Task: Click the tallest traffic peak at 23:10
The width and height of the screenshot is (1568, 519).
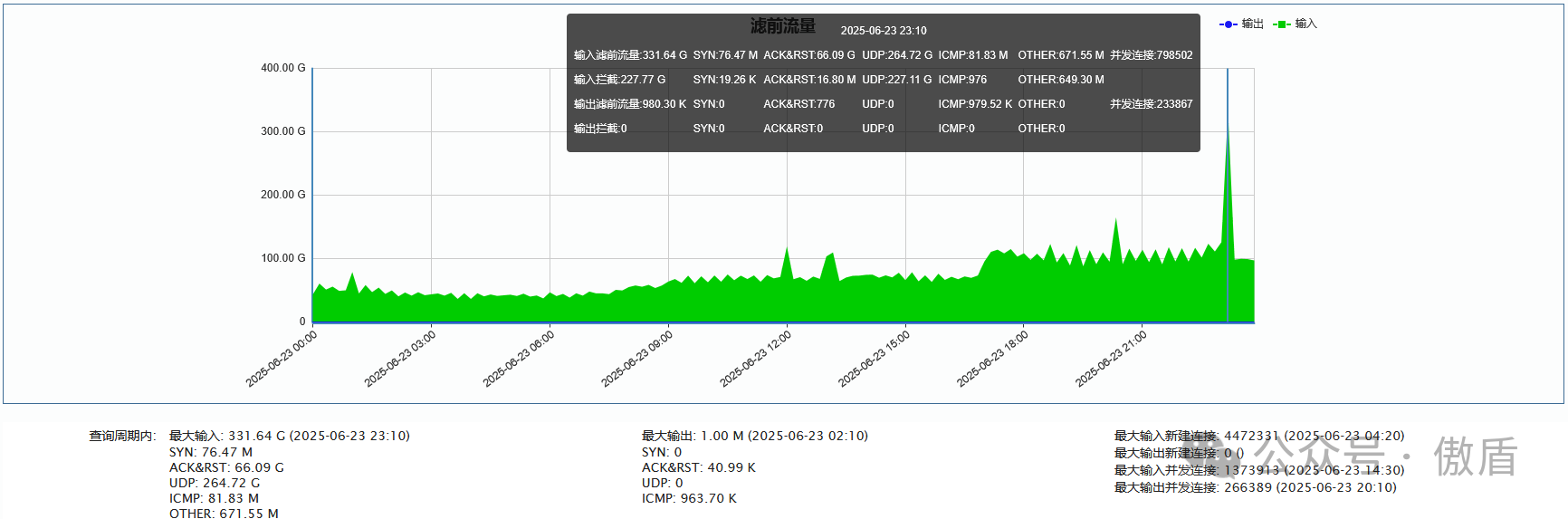Action: click(x=1228, y=136)
